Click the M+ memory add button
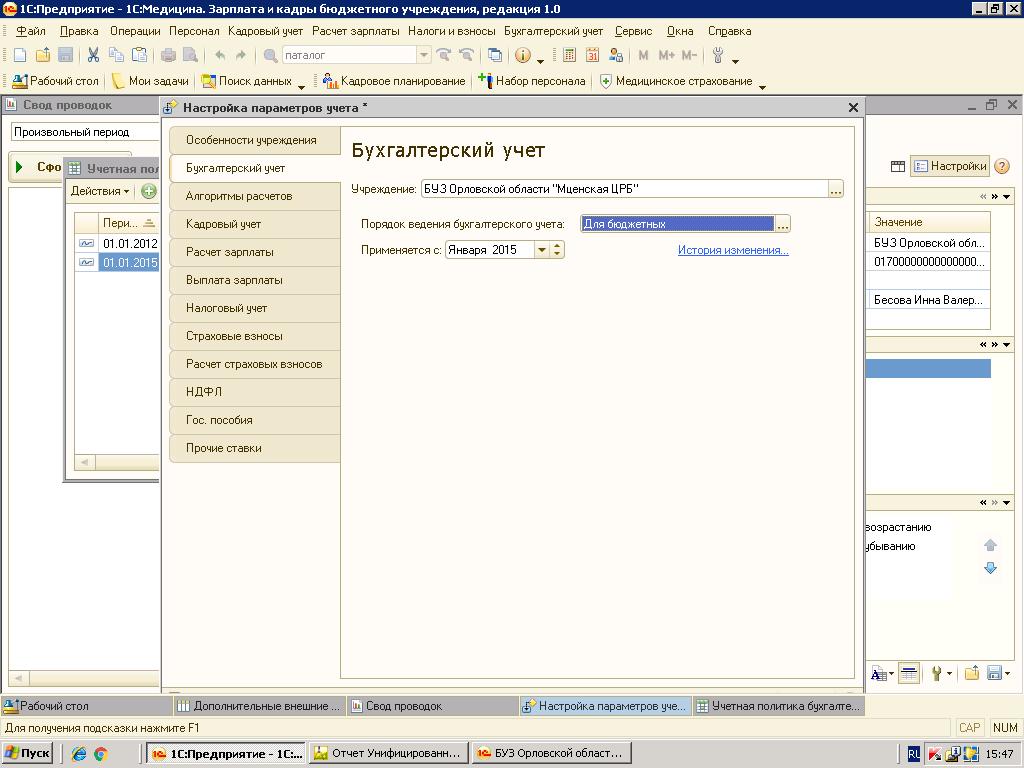This screenshot has height=768, width=1024. pos(667,56)
